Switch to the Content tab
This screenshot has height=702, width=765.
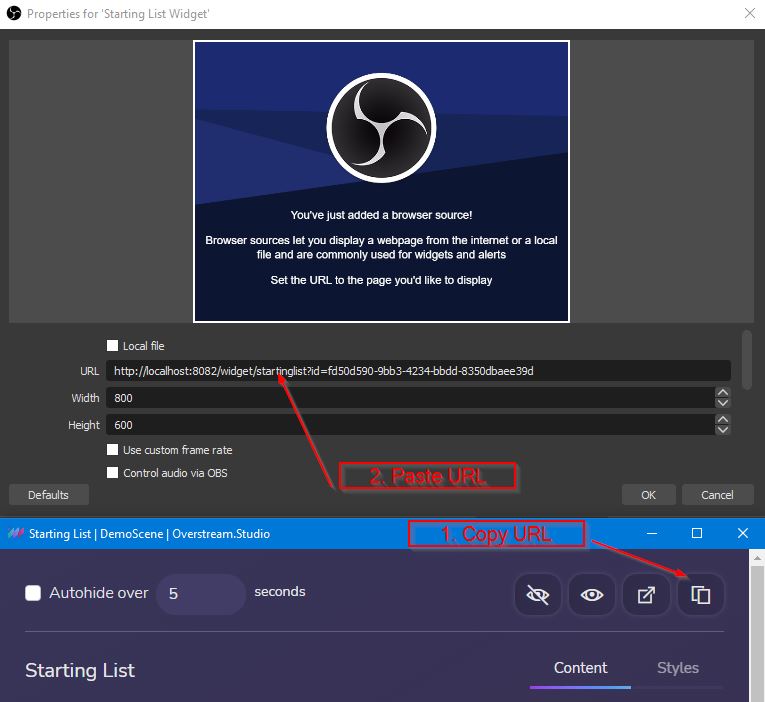point(580,668)
